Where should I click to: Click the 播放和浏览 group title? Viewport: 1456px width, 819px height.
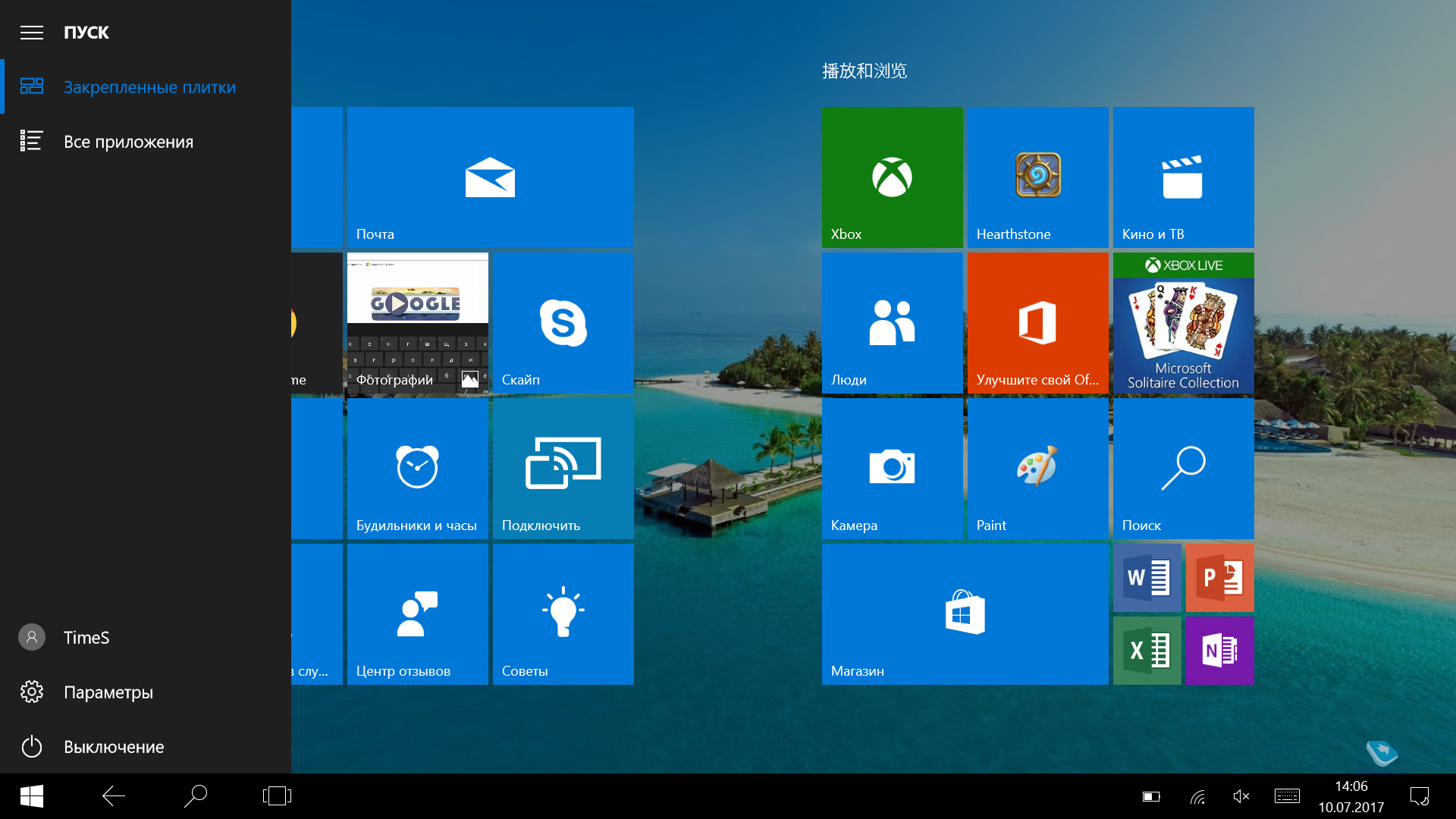coord(864,71)
